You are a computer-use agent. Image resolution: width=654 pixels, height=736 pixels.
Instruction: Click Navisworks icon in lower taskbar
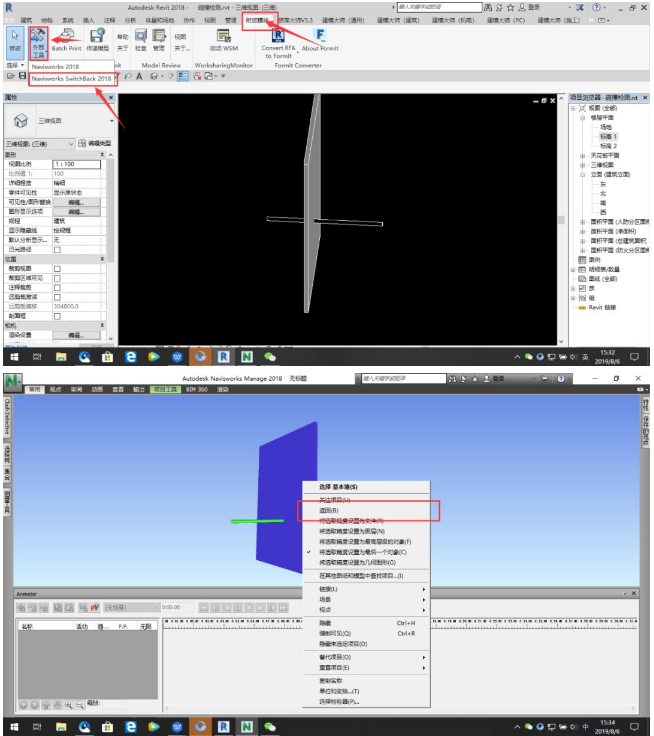247,727
